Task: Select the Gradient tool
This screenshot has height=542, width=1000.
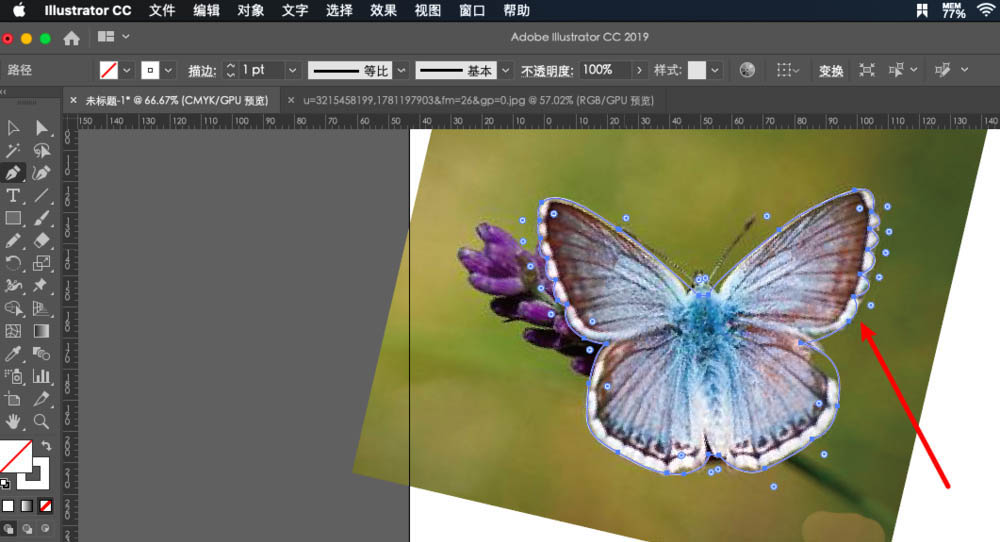Action: pyautogui.click(x=41, y=331)
